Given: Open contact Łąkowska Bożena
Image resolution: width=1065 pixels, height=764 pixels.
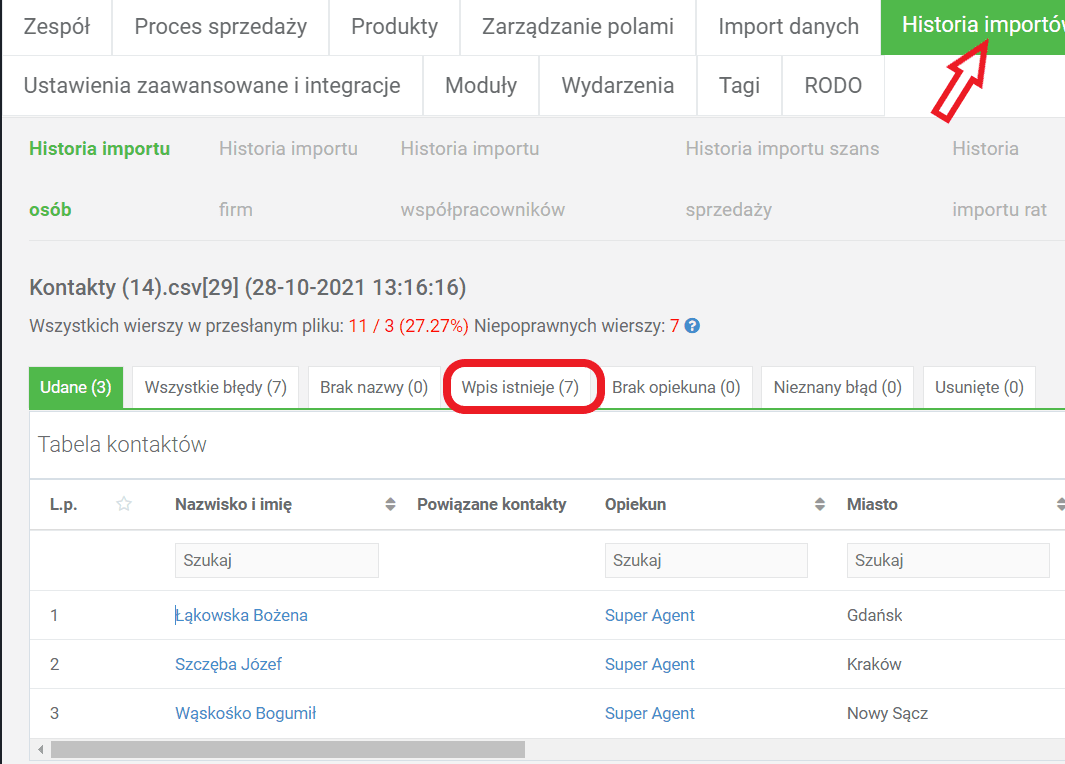Looking at the screenshot, I should [241, 615].
